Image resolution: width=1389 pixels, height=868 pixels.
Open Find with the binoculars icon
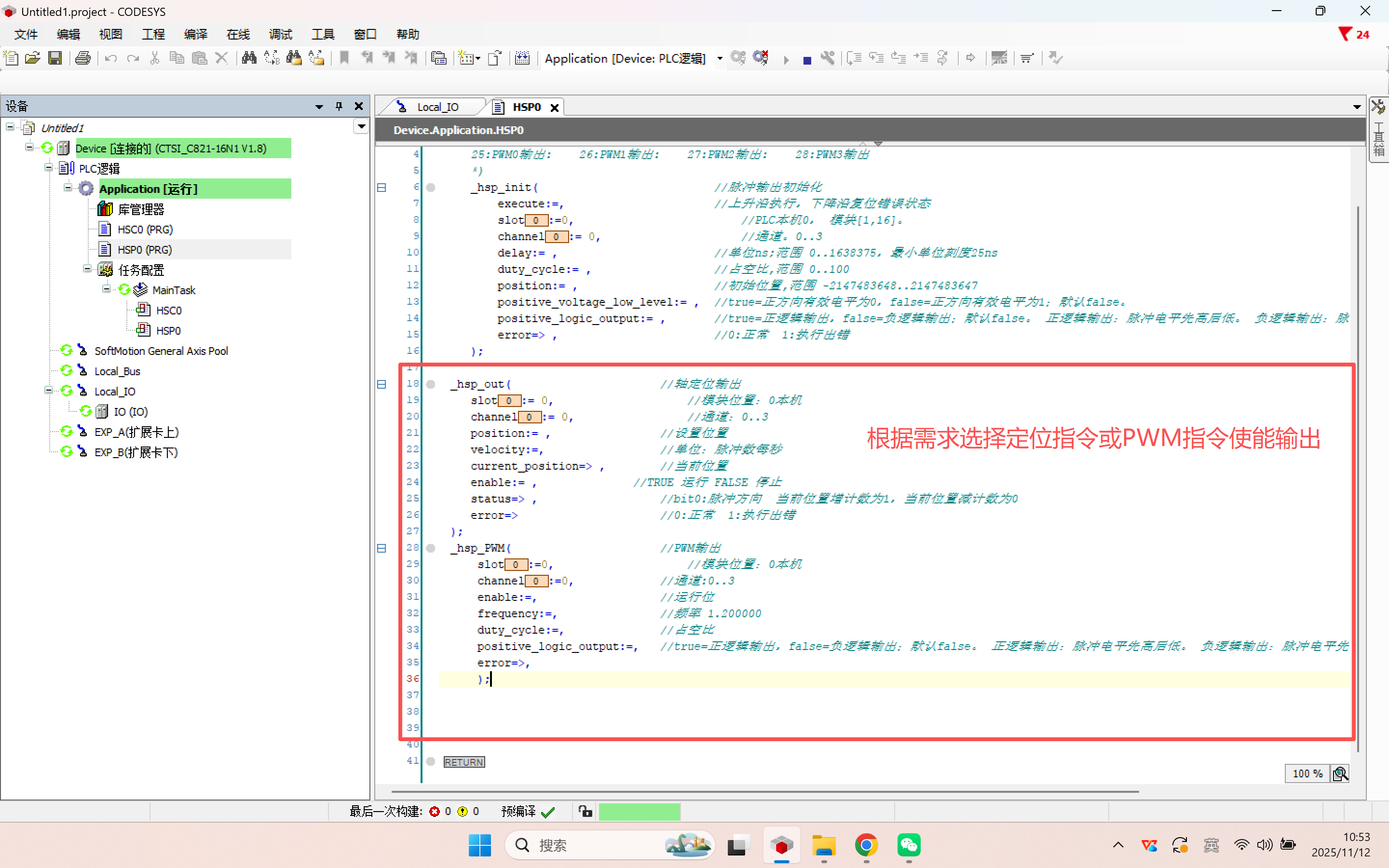click(x=249, y=58)
